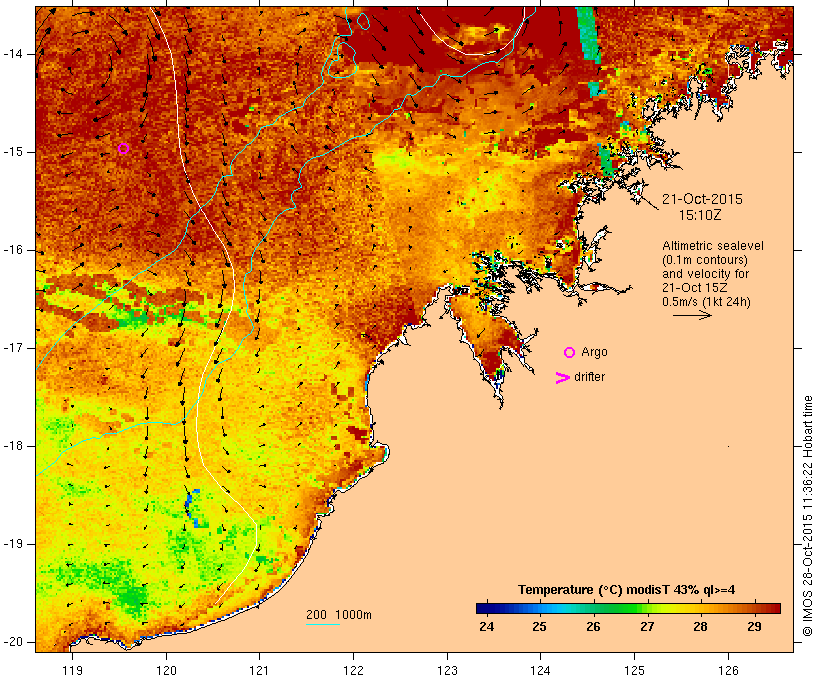This screenshot has width=820, height=680.
Task: Click the longitude axis label 119
Action: pos(72,670)
